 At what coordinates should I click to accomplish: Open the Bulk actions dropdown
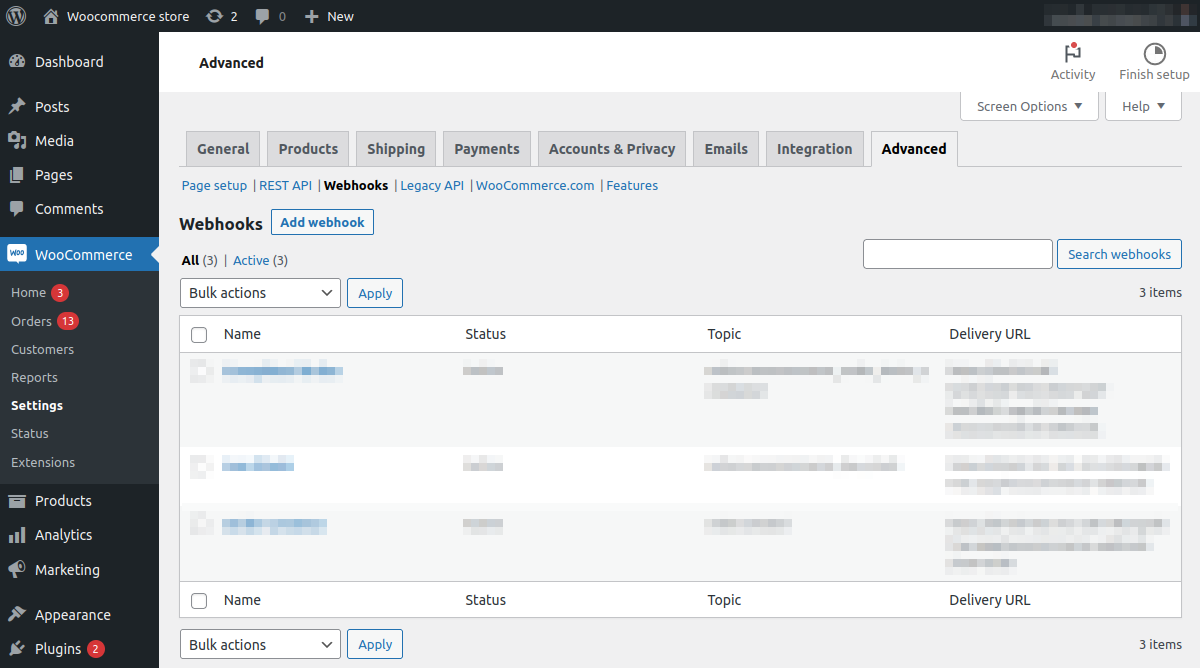point(260,292)
